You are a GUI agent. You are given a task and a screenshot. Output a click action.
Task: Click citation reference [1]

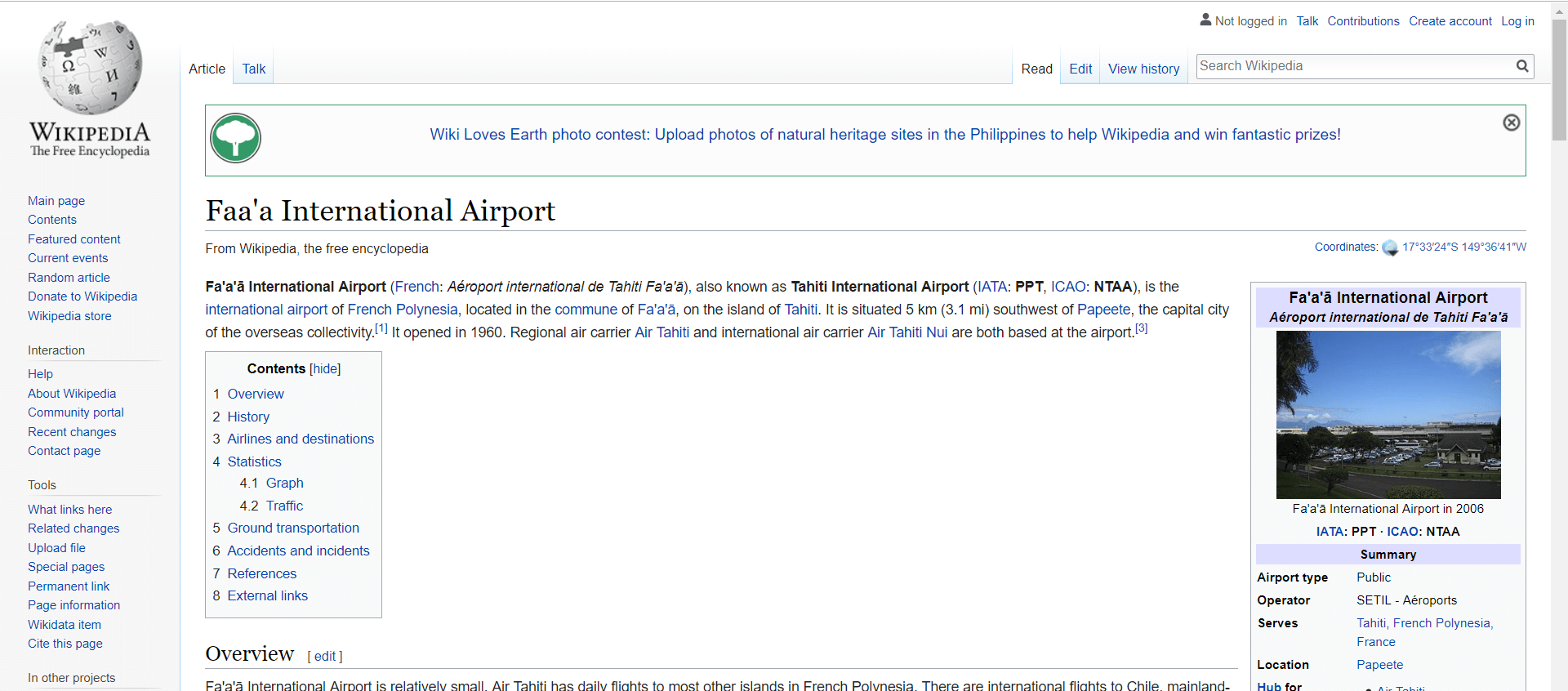pos(381,328)
